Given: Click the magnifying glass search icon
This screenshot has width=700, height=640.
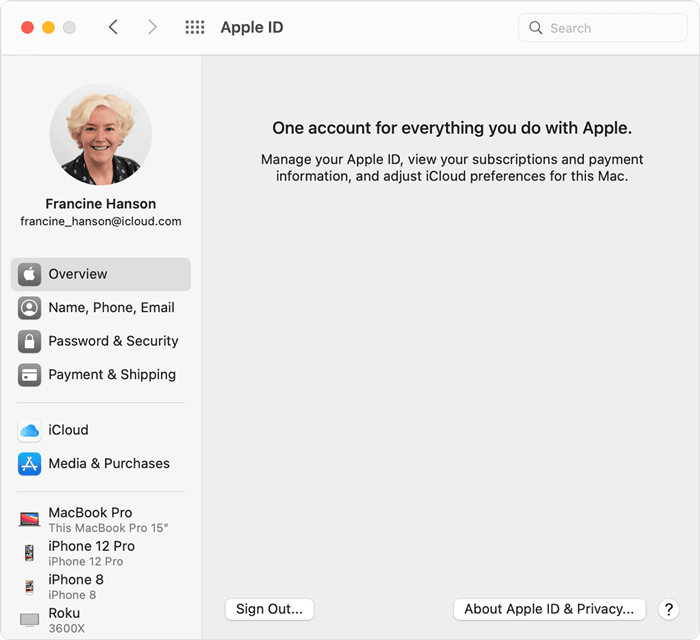Looking at the screenshot, I should pos(535,28).
